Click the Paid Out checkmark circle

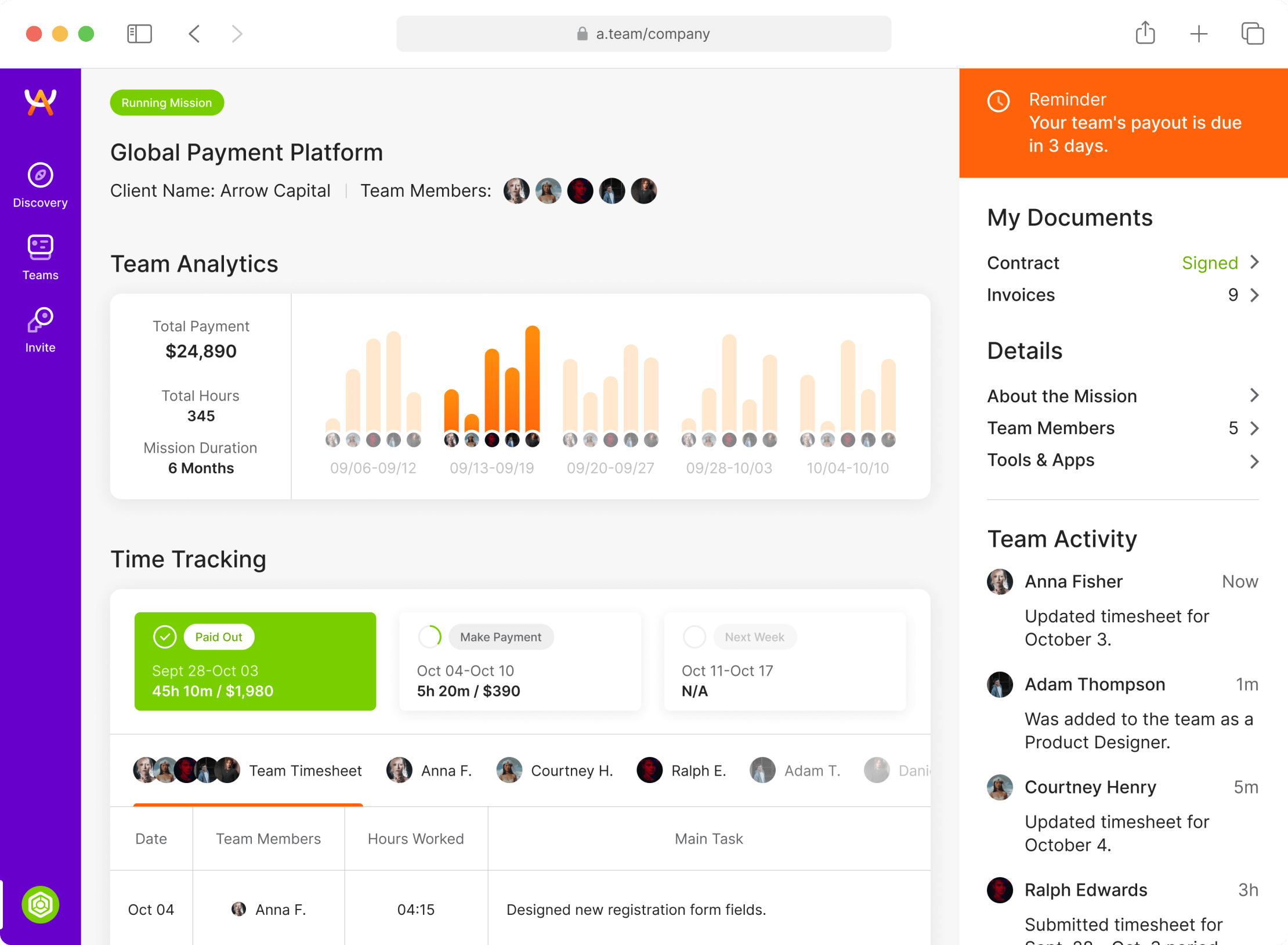[165, 637]
